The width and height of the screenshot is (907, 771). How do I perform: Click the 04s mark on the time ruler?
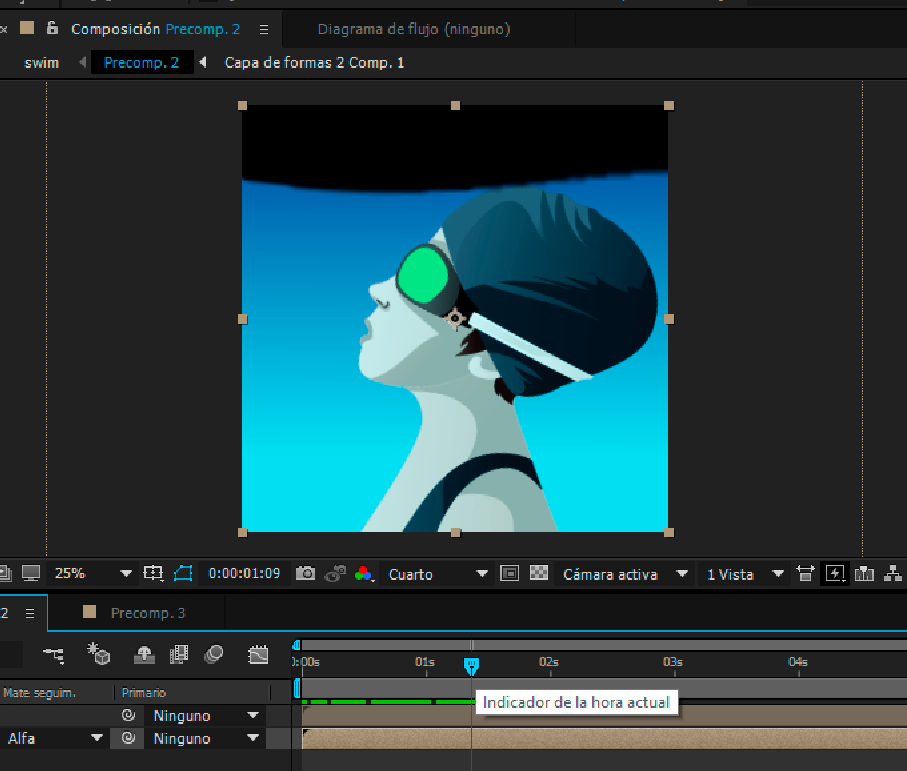[x=798, y=662]
